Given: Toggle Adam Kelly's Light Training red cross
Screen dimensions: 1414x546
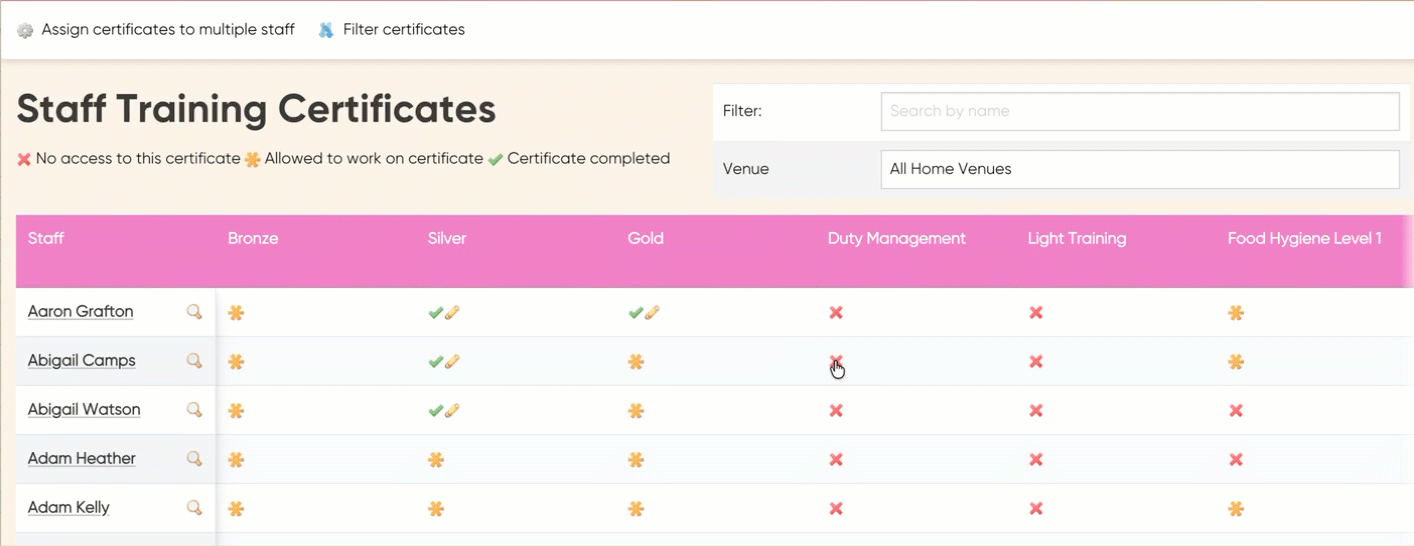Looking at the screenshot, I should point(1036,509).
